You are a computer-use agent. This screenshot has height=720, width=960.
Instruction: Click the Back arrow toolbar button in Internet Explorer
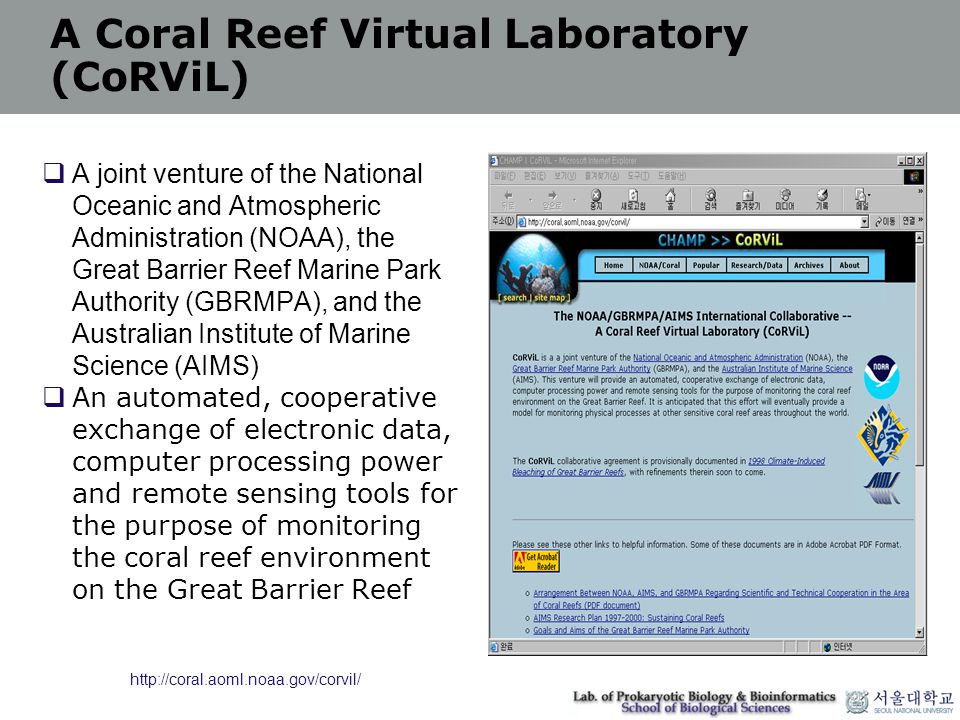point(508,199)
